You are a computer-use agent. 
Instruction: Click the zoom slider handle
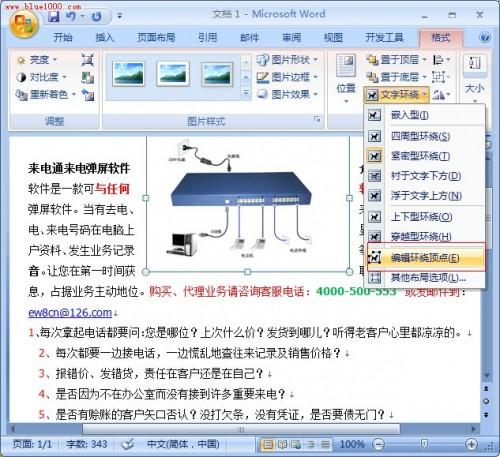click(424, 444)
